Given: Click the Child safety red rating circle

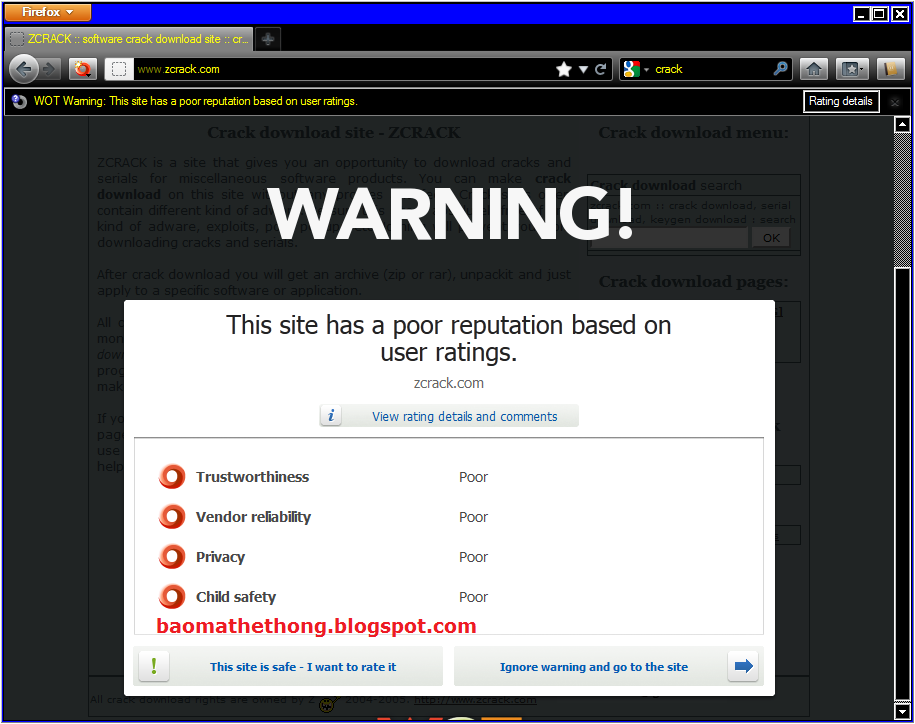Looking at the screenshot, I should point(172,596).
